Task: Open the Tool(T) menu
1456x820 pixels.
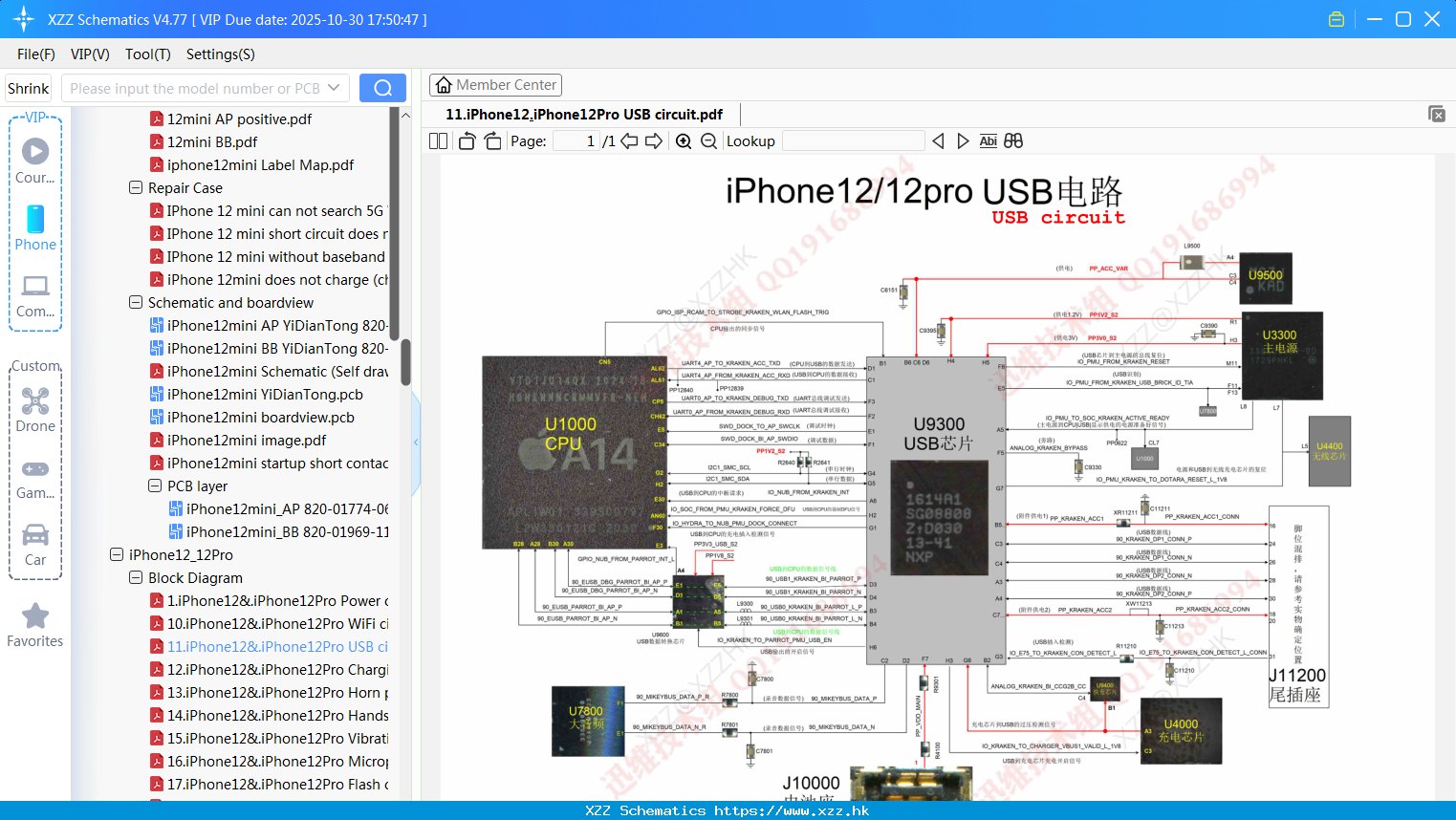Action: point(148,54)
